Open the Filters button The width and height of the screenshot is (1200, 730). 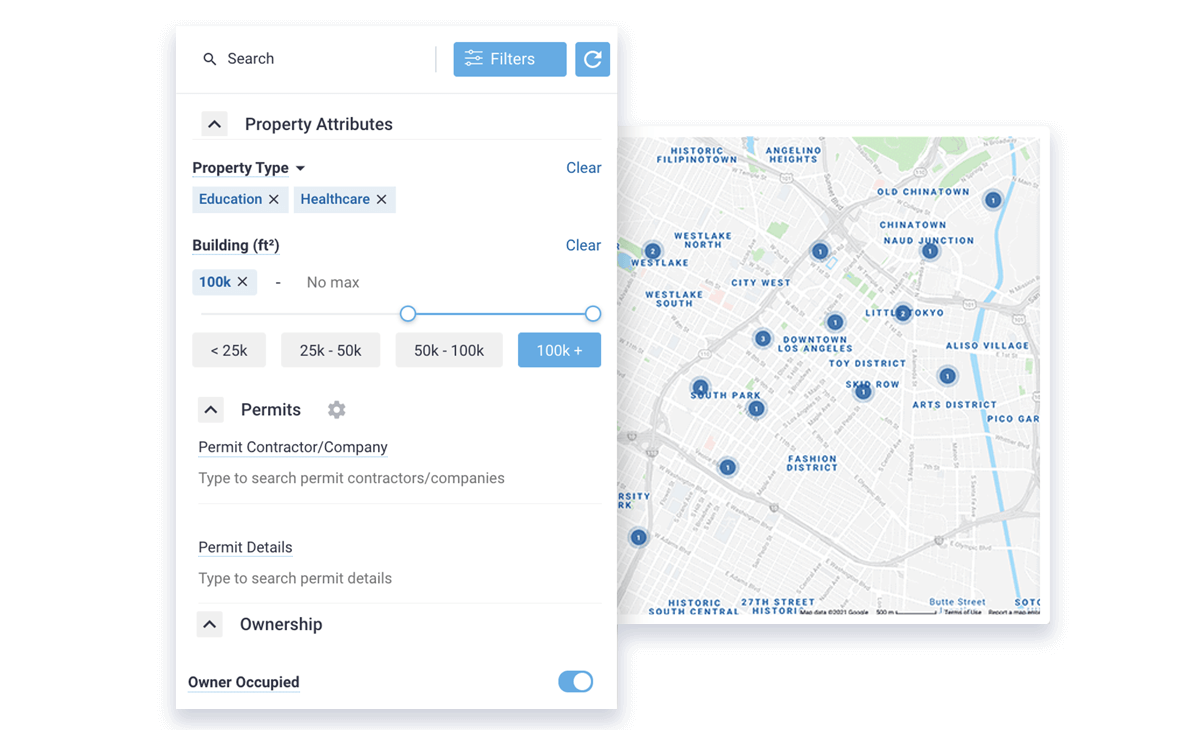[x=510, y=59]
